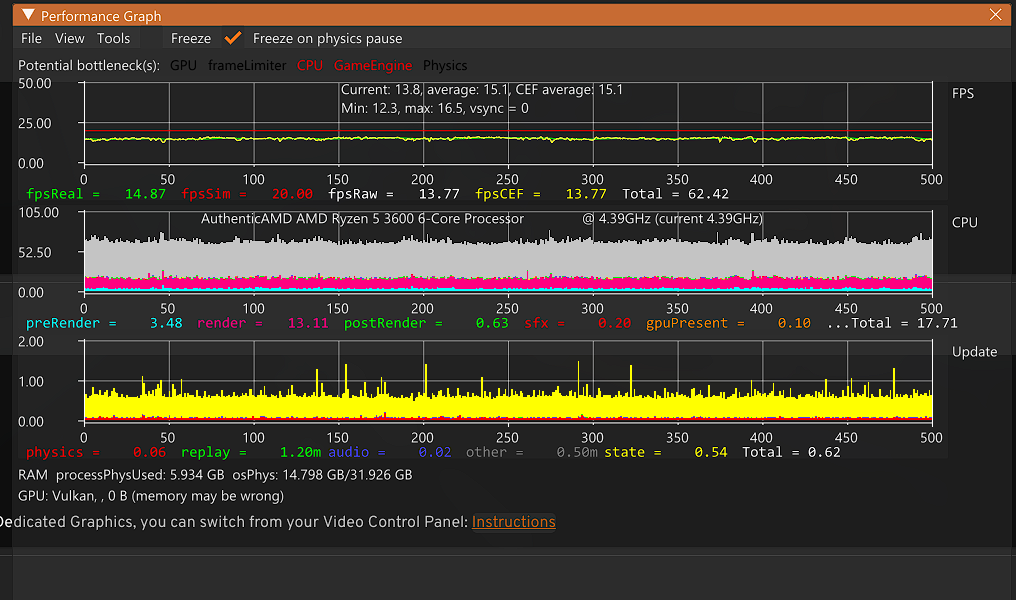The width and height of the screenshot is (1016, 600).
Task: Click the 4.39GHz clock speed text
Action: tap(672, 218)
